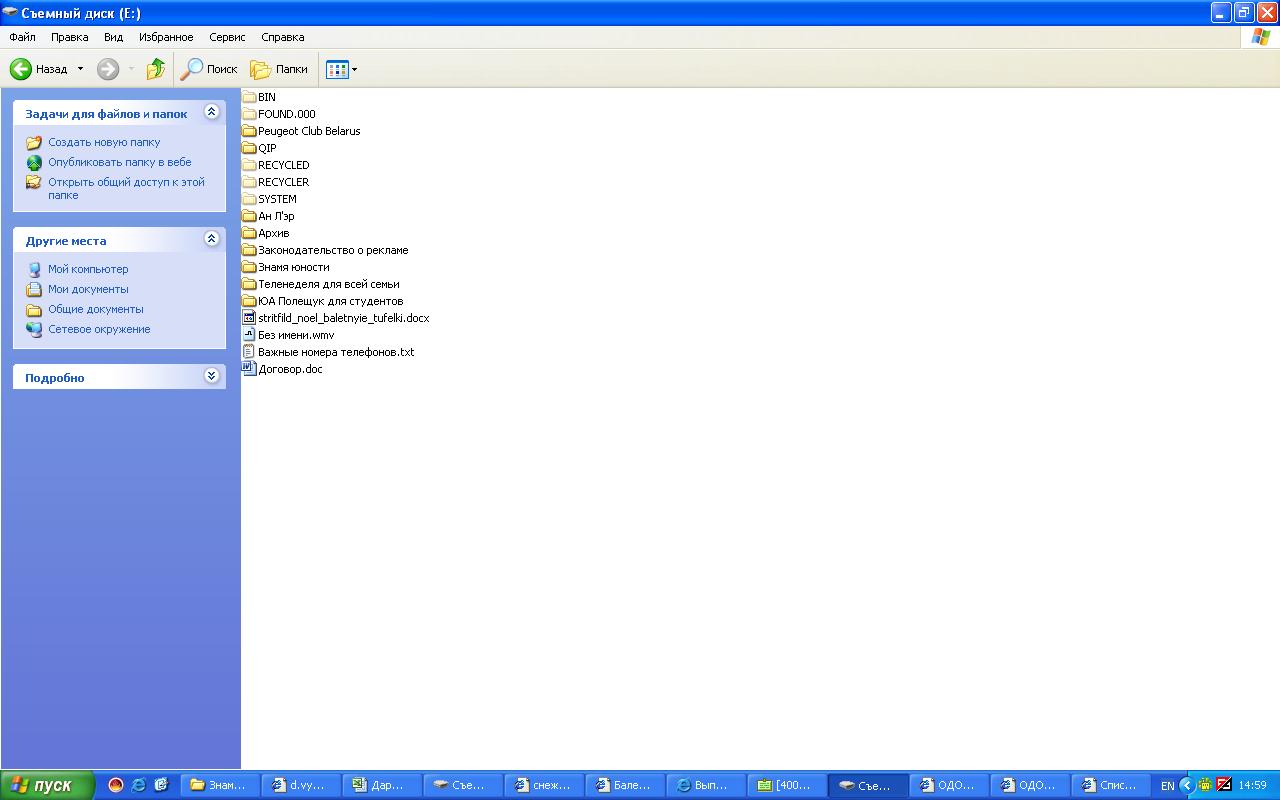Switch to the 'Знам...' taskbar folder window
Image resolution: width=1280 pixels, height=800 pixels.
click(222, 785)
